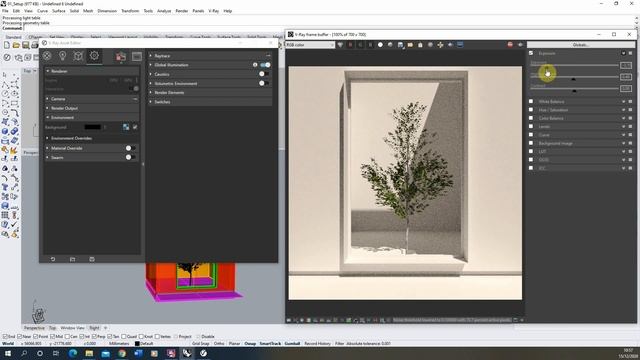The height and width of the screenshot is (360, 640).
Task: Click the load settings folder icon in Asset Editor
Action: (x=72, y=259)
